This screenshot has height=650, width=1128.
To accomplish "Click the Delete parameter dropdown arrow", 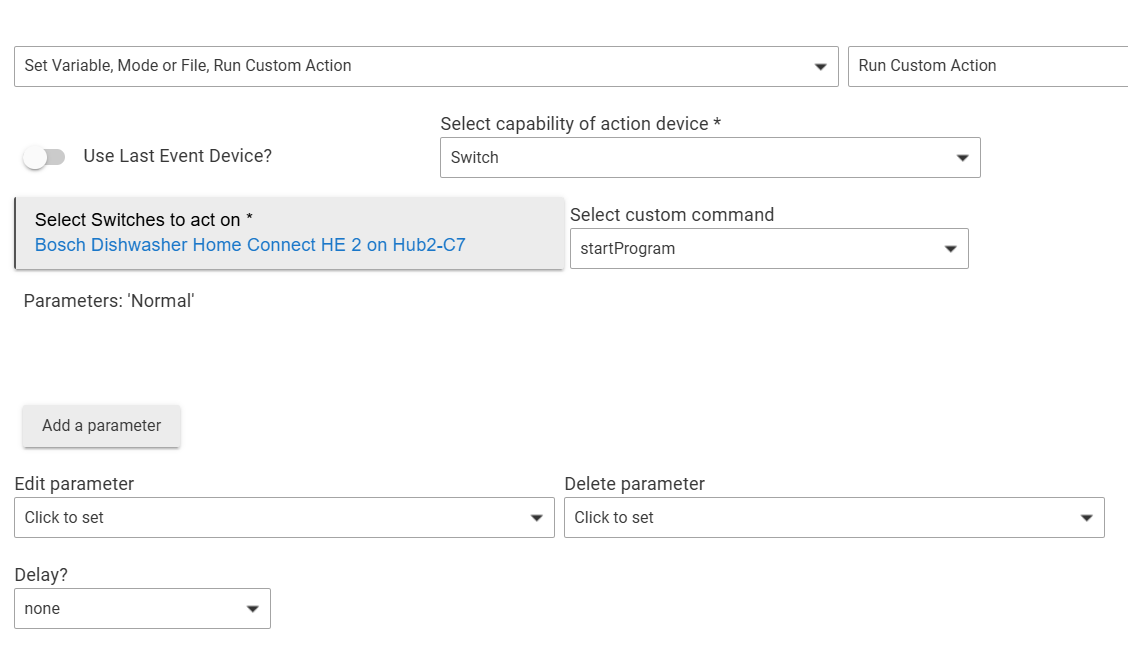I will click(1086, 518).
